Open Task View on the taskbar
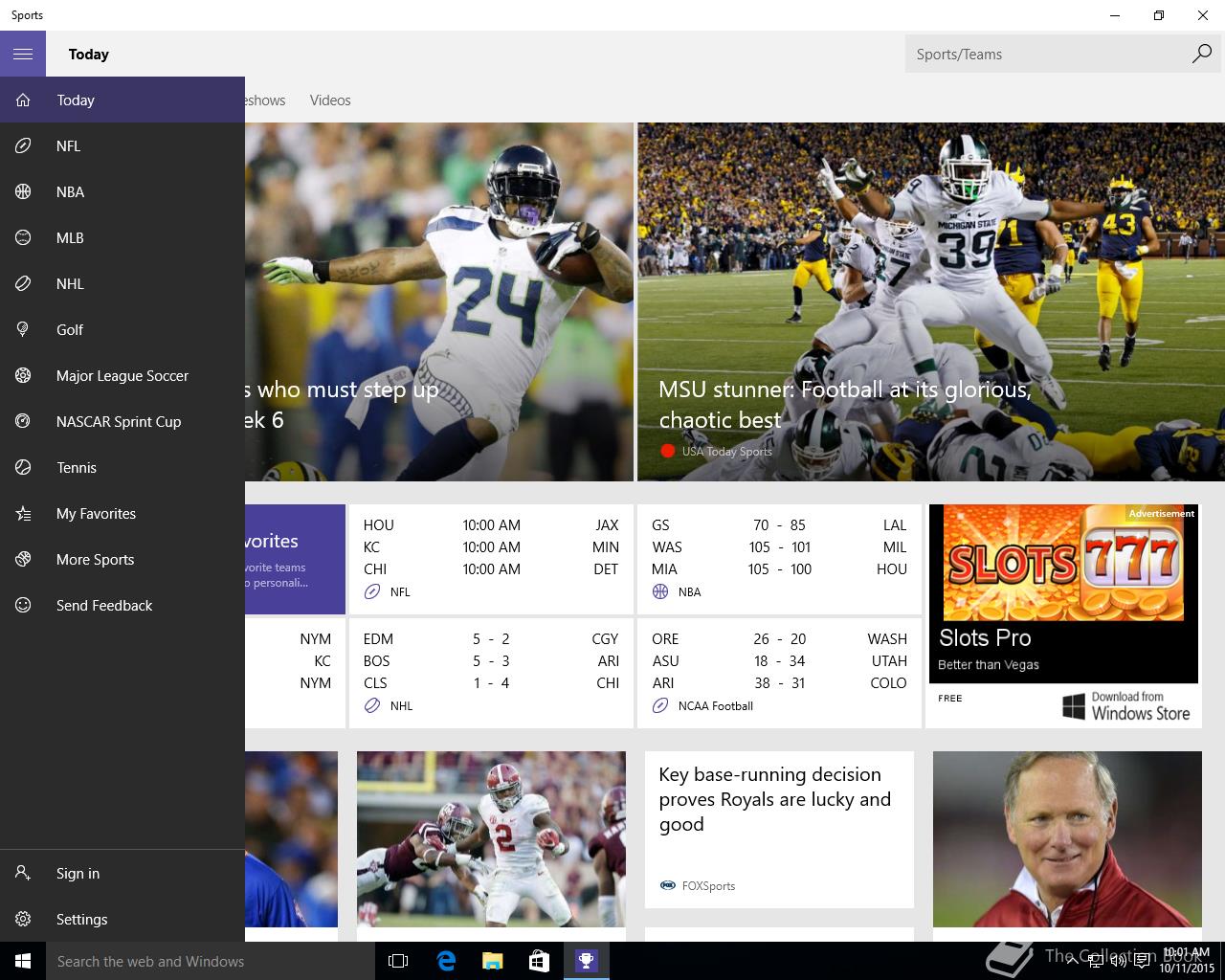1225x980 pixels. pyautogui.click(x=398, y=961)
